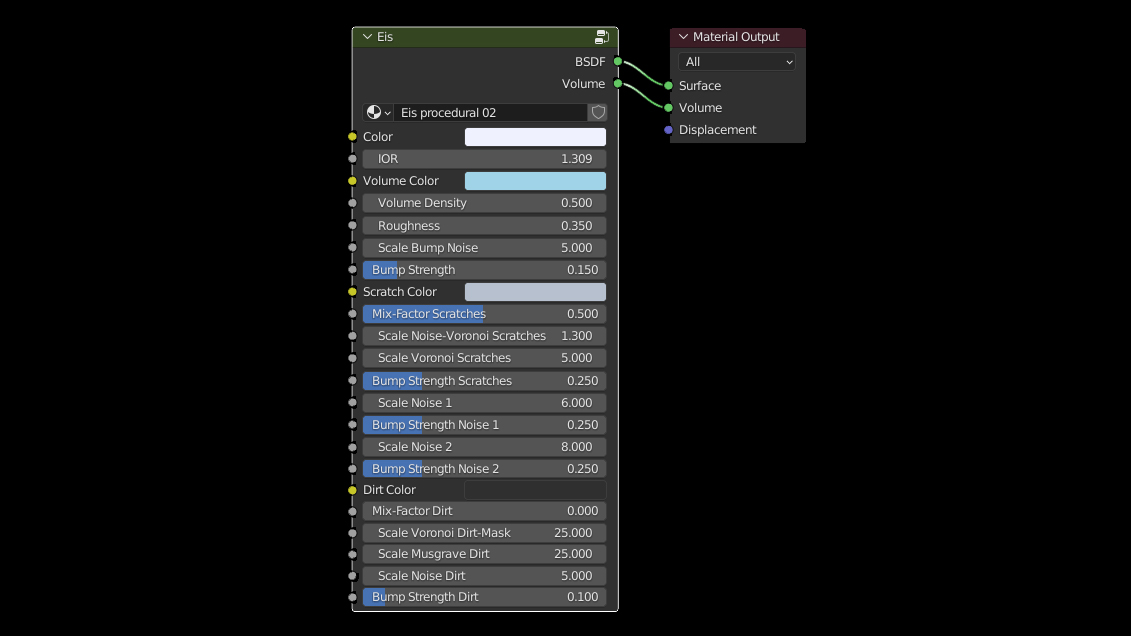The height and width of the screenshot is (636, 1131).
Task: Click the node group edit icon on Eis header
Action: [x=602, y=37]
